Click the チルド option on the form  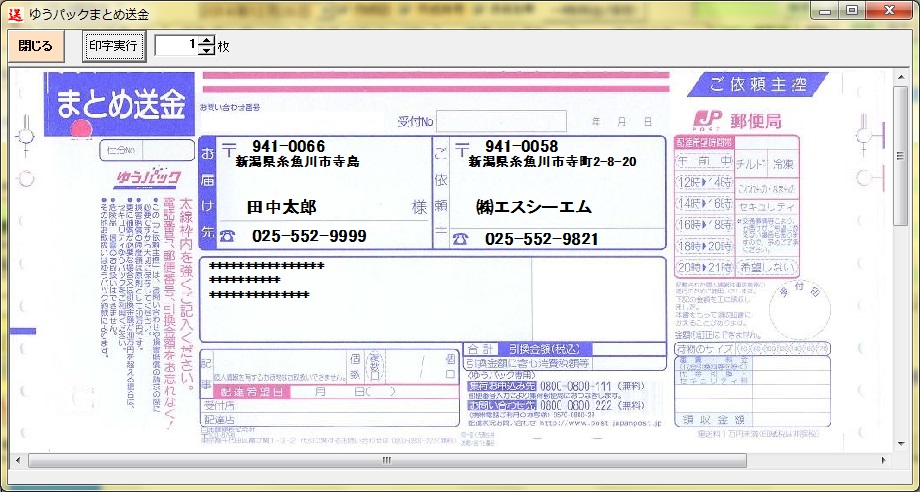pyautogui.click(x=751, y=164)
